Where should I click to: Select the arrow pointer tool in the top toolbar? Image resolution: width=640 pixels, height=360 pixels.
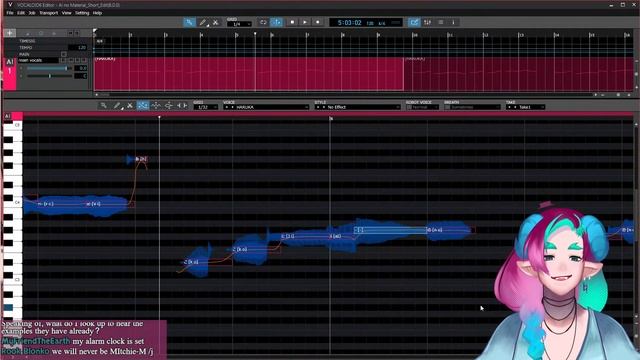pyautogui.click(x=189, y=22)
